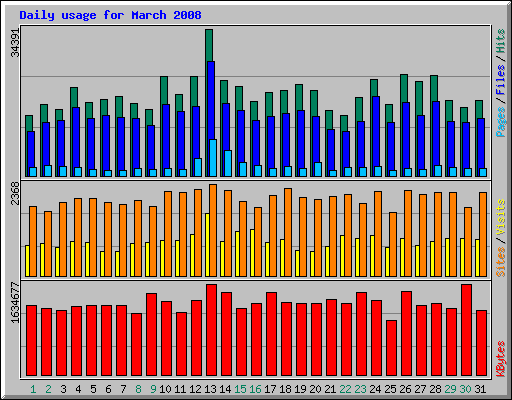This screenshot has height=400, width=512.
Task: Select the yellow sites bar for day 13
Action: coord(207,245)
